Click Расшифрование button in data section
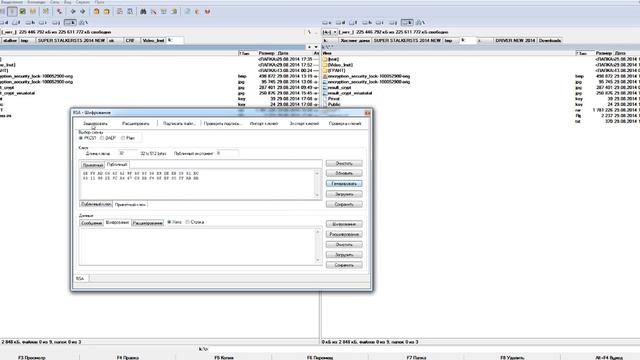Viewport: 640px width, 360px height. 344,234
